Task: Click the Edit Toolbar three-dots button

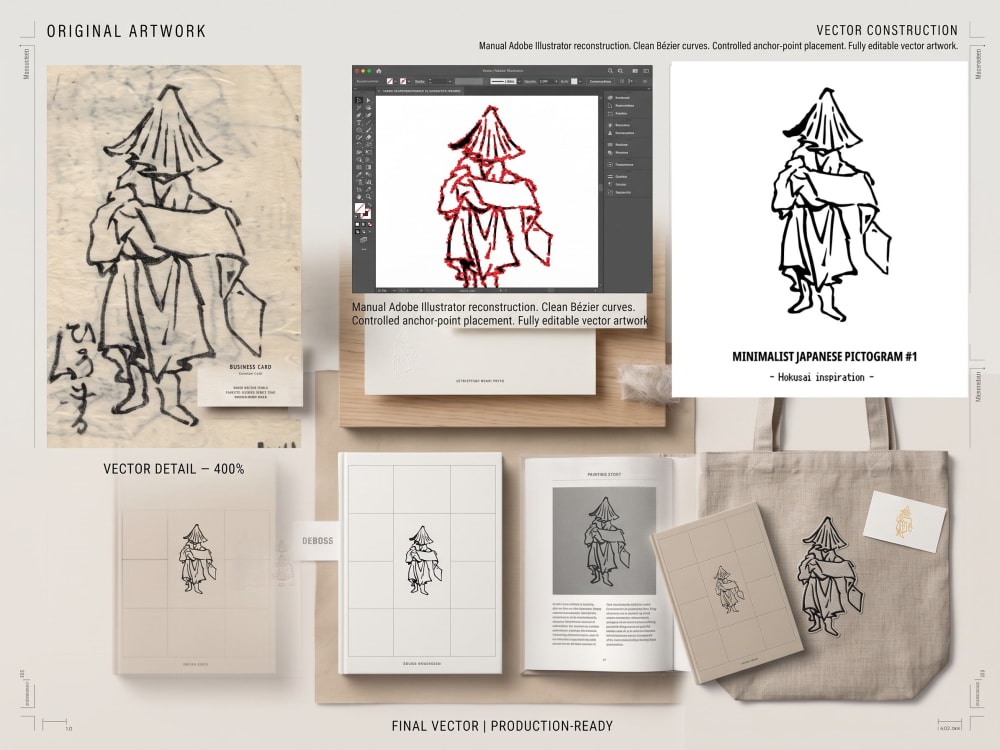Action: 364,249
